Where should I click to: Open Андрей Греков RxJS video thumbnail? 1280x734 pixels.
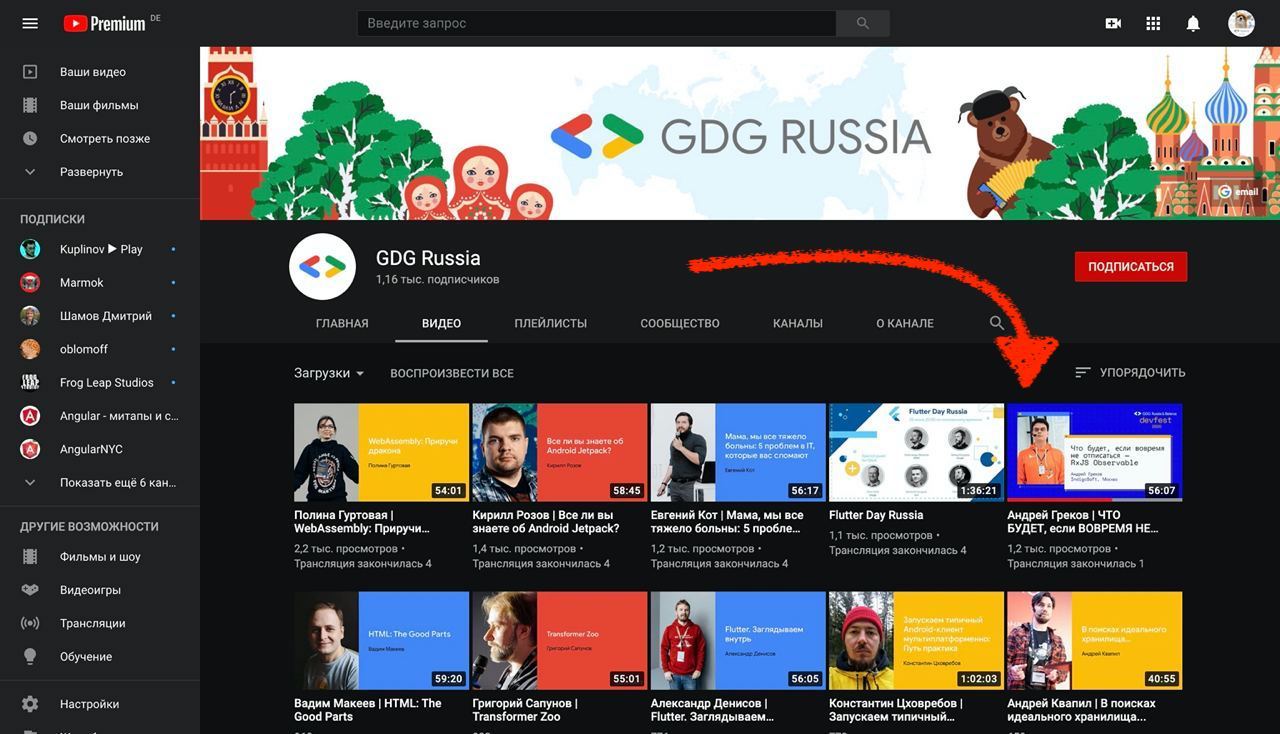(x=1095, y=452)
